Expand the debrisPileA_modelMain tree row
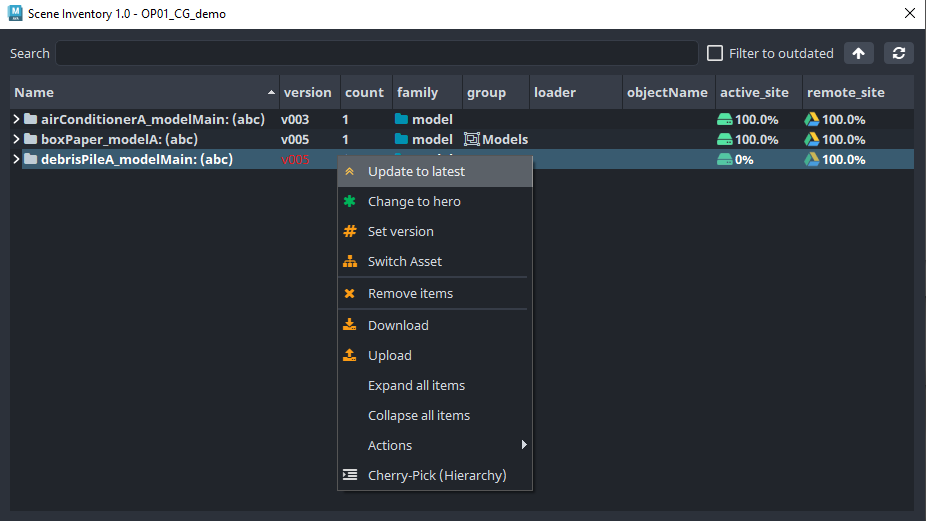926x521 pixels. (x=16, y=159)
